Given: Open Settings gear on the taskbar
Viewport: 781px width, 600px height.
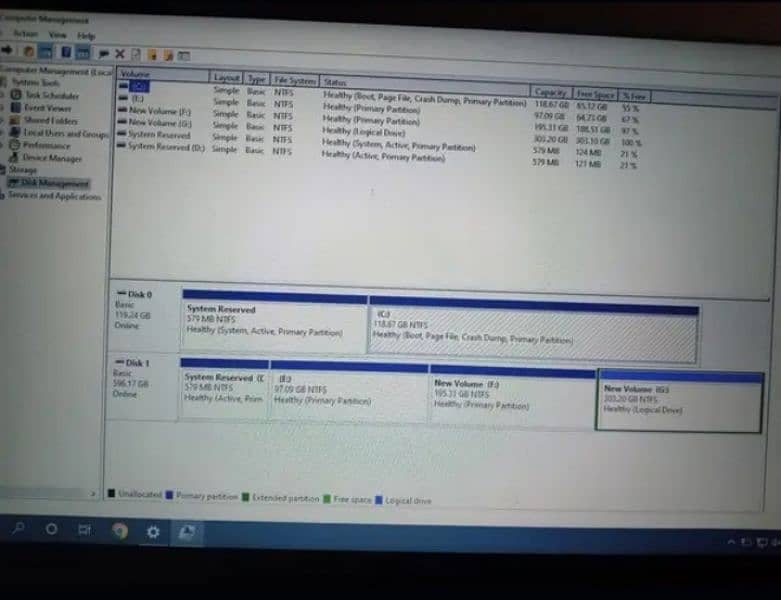Looking at the screenshot, I should (x=153, y=532).
